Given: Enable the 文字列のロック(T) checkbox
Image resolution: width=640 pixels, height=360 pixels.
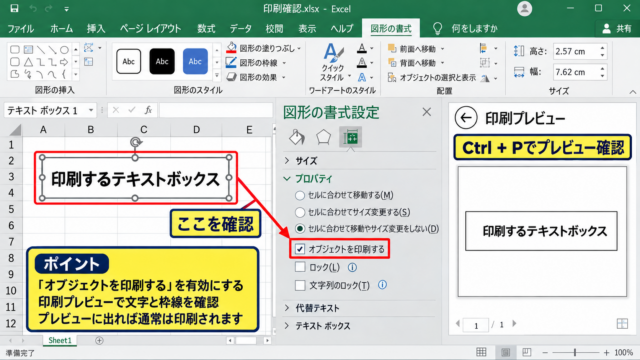Looking at the screenshot, I should 300,285.
